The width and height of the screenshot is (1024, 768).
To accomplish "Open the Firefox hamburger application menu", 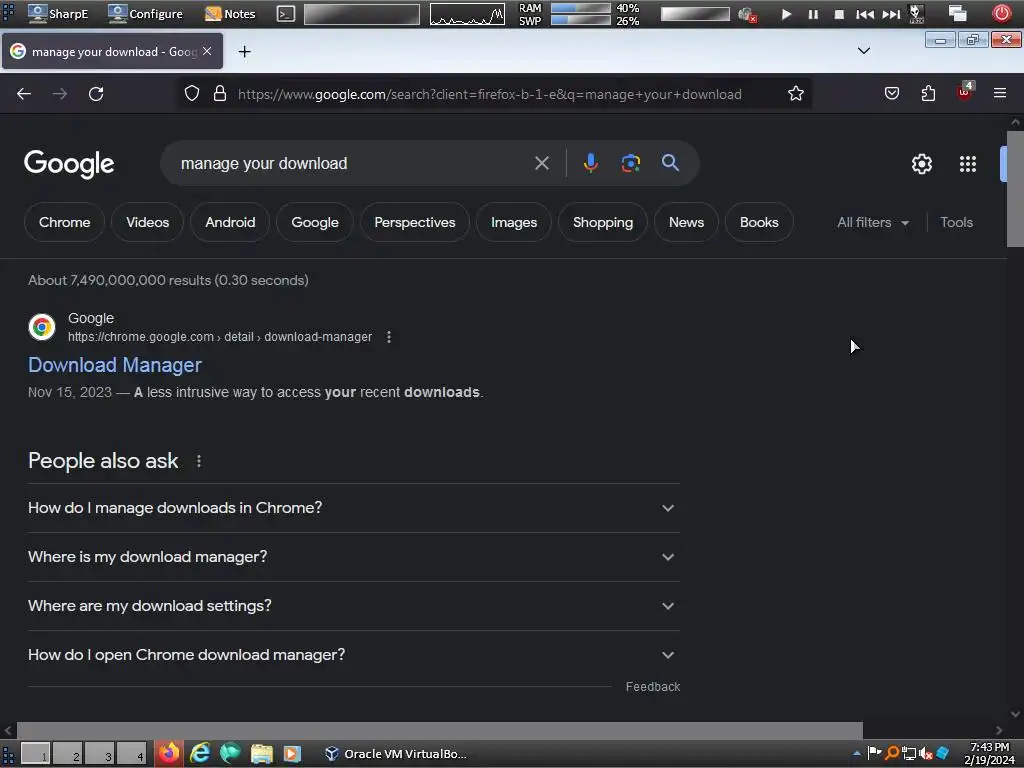I will (x=1000, y=94).
